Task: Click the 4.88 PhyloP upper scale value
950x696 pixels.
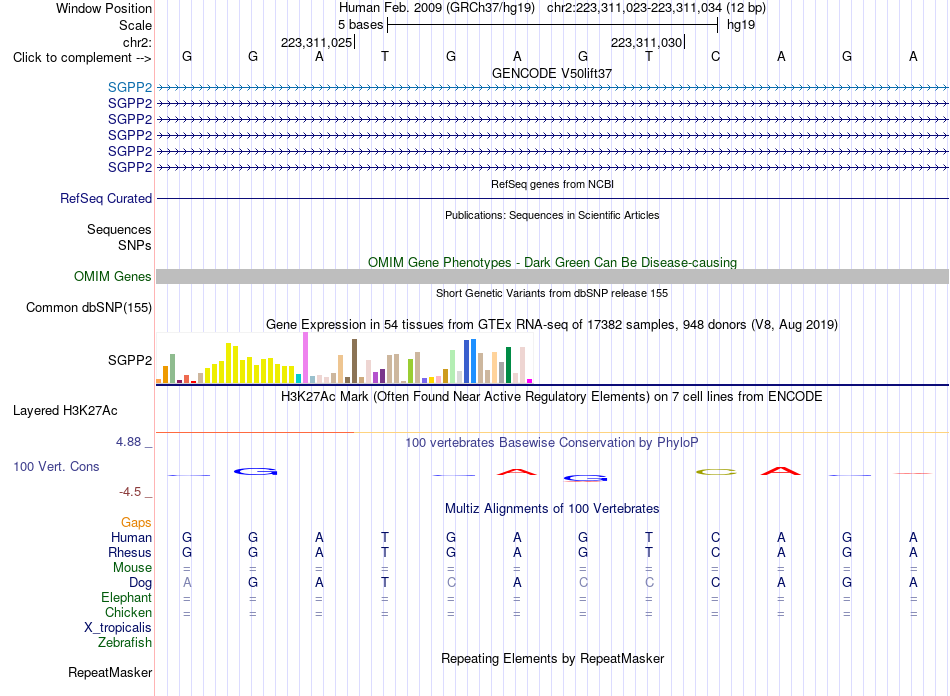Action: (128, 442)
